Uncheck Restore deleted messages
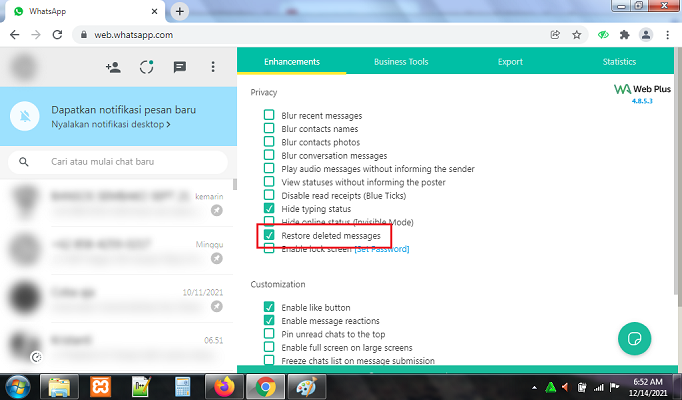Viewport: 682px width, 400px height. (269, 235)
